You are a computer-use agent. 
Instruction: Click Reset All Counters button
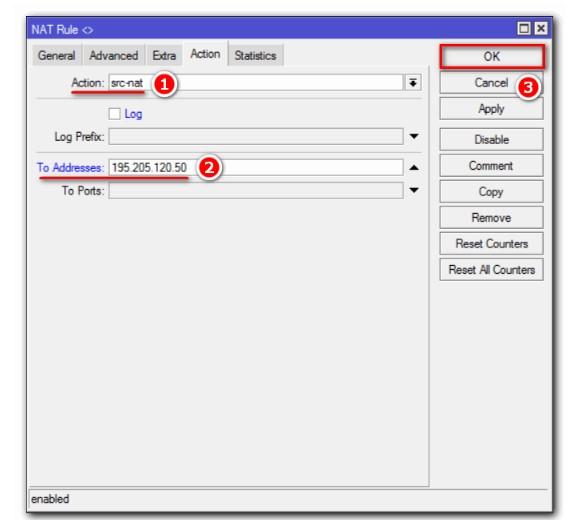[x=492, y=270]
